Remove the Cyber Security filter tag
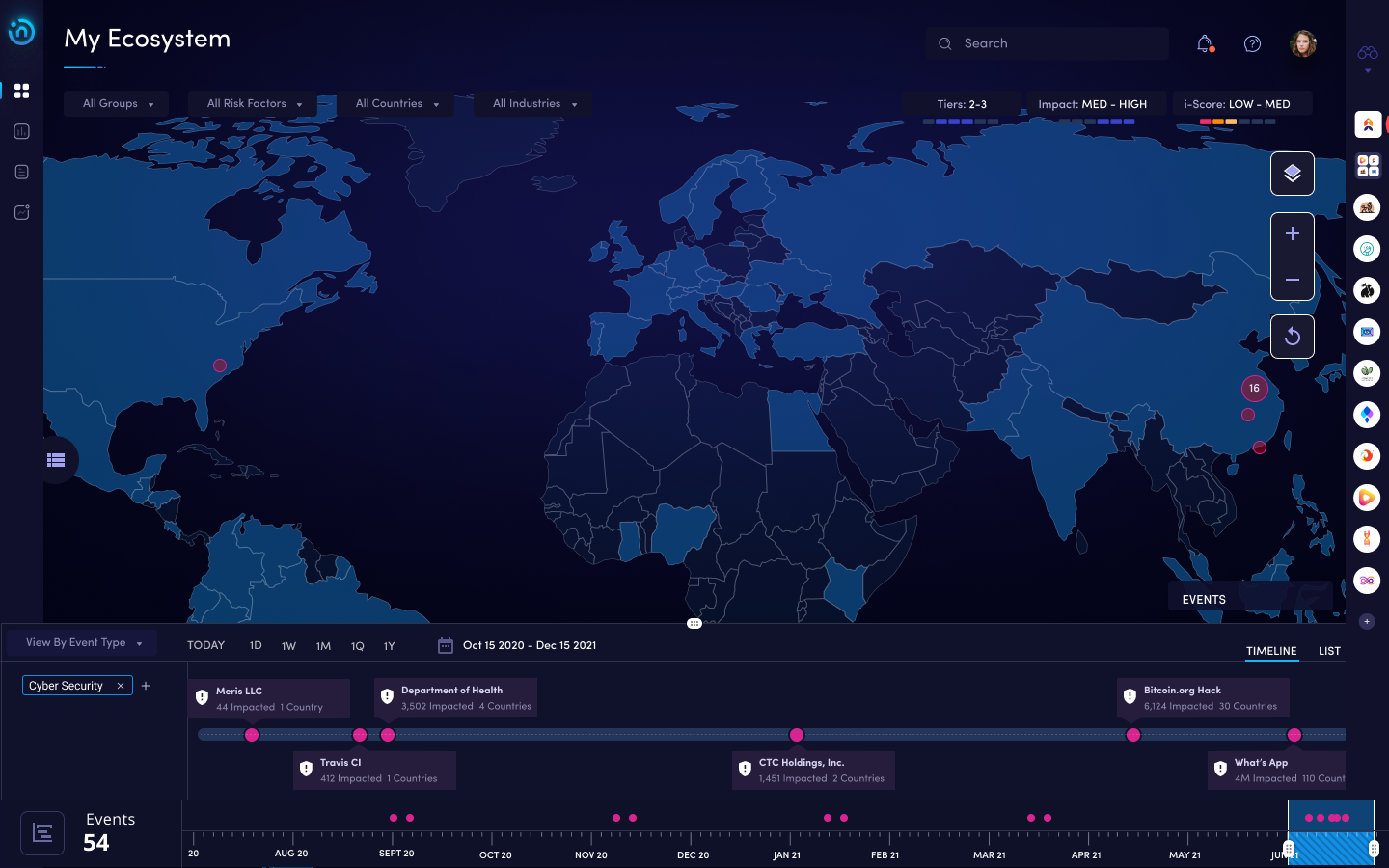 [x=121, y=686]
